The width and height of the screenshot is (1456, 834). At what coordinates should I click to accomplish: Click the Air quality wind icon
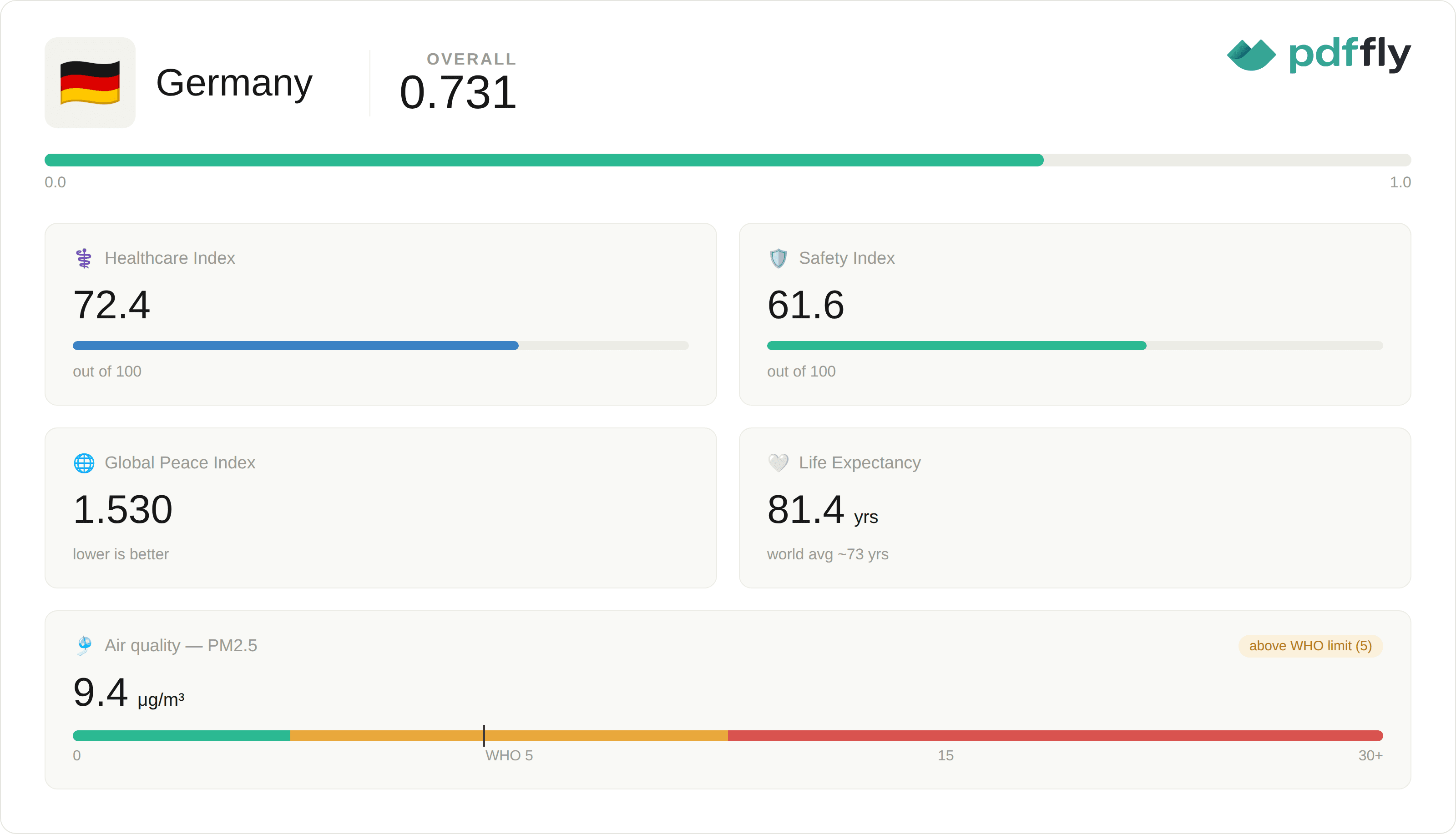(84, 646)
